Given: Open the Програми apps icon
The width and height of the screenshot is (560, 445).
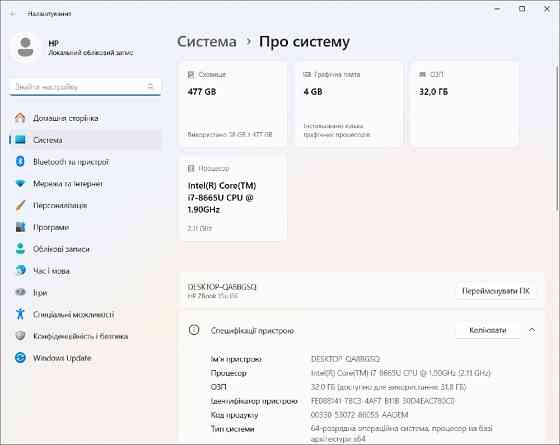Looking at the screenshot, I should pyautogui.click(x=20, y=227).
